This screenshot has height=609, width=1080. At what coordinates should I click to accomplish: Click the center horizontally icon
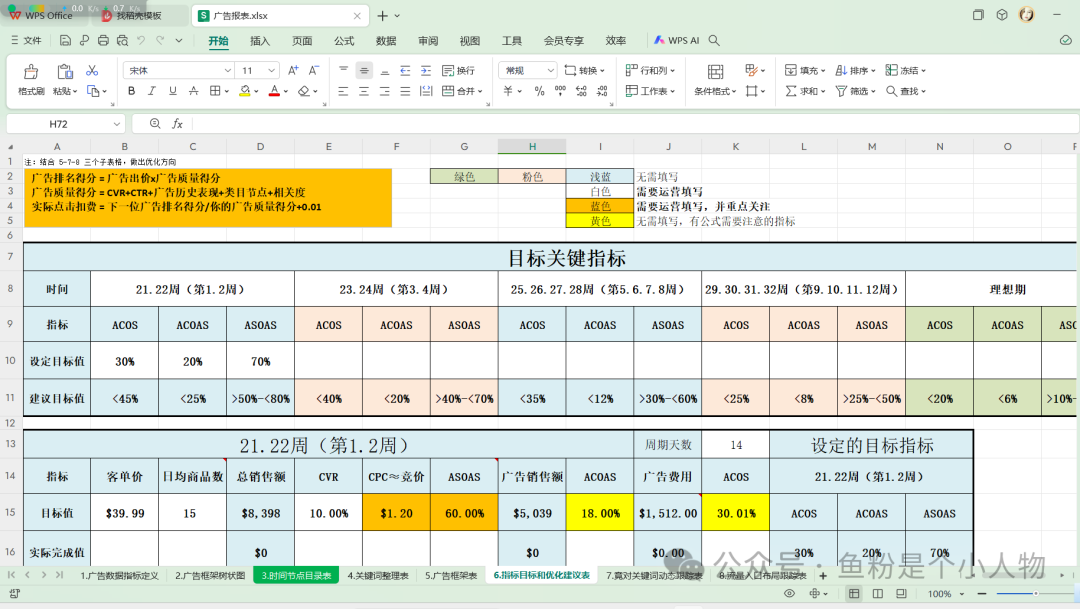coord(364,91)
